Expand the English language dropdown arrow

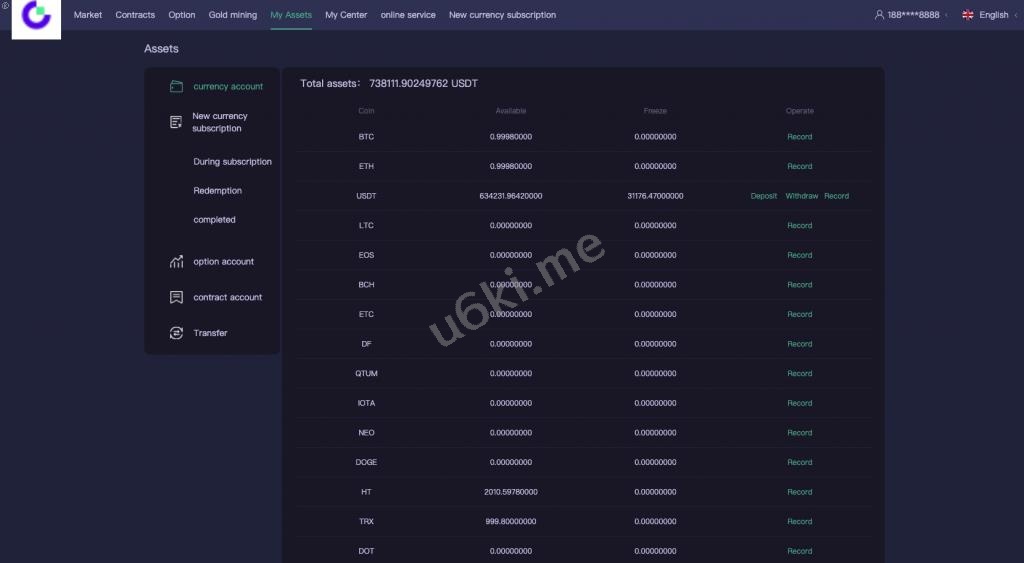(1016, 15)
